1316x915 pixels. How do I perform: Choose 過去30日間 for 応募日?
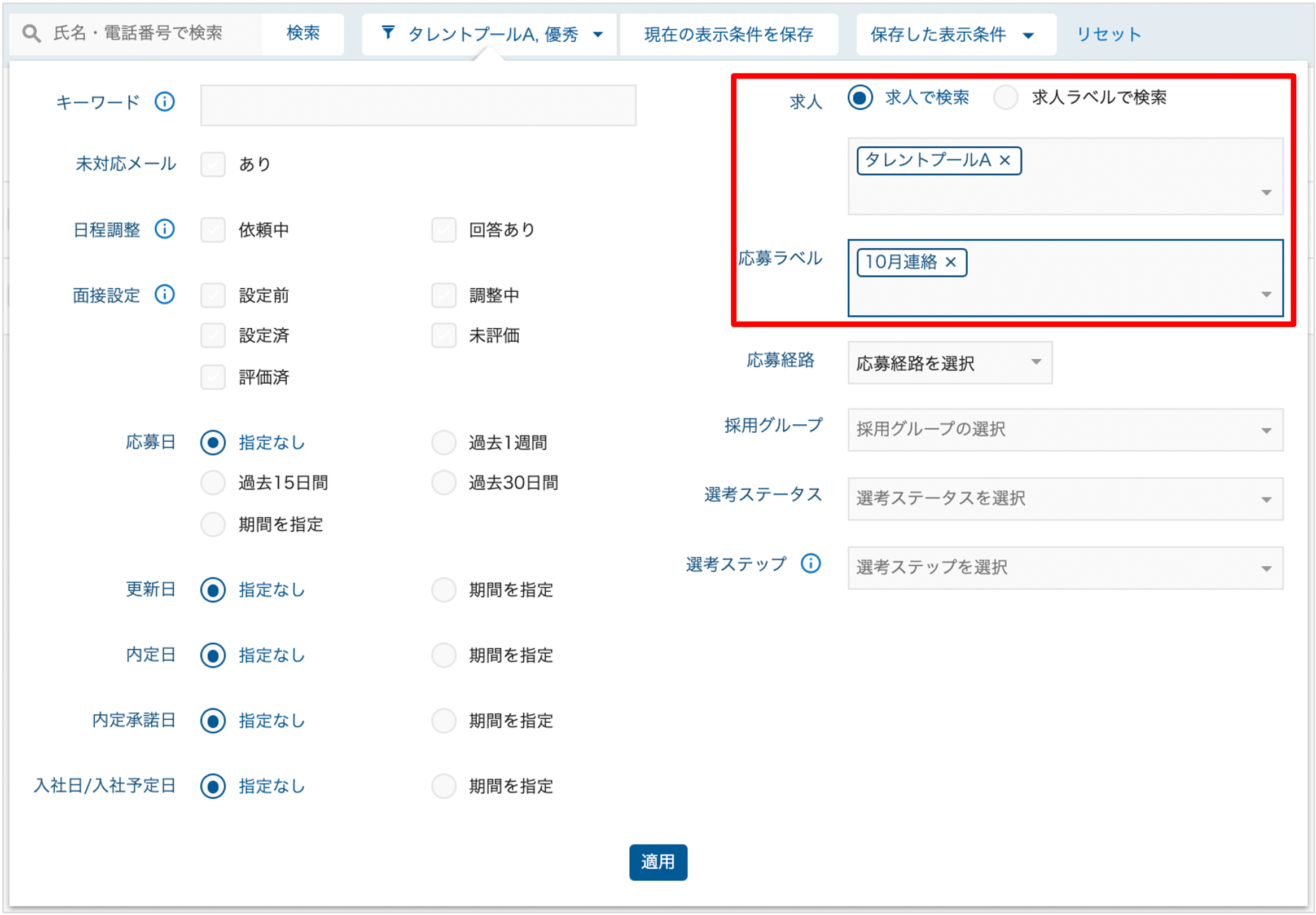444,483
